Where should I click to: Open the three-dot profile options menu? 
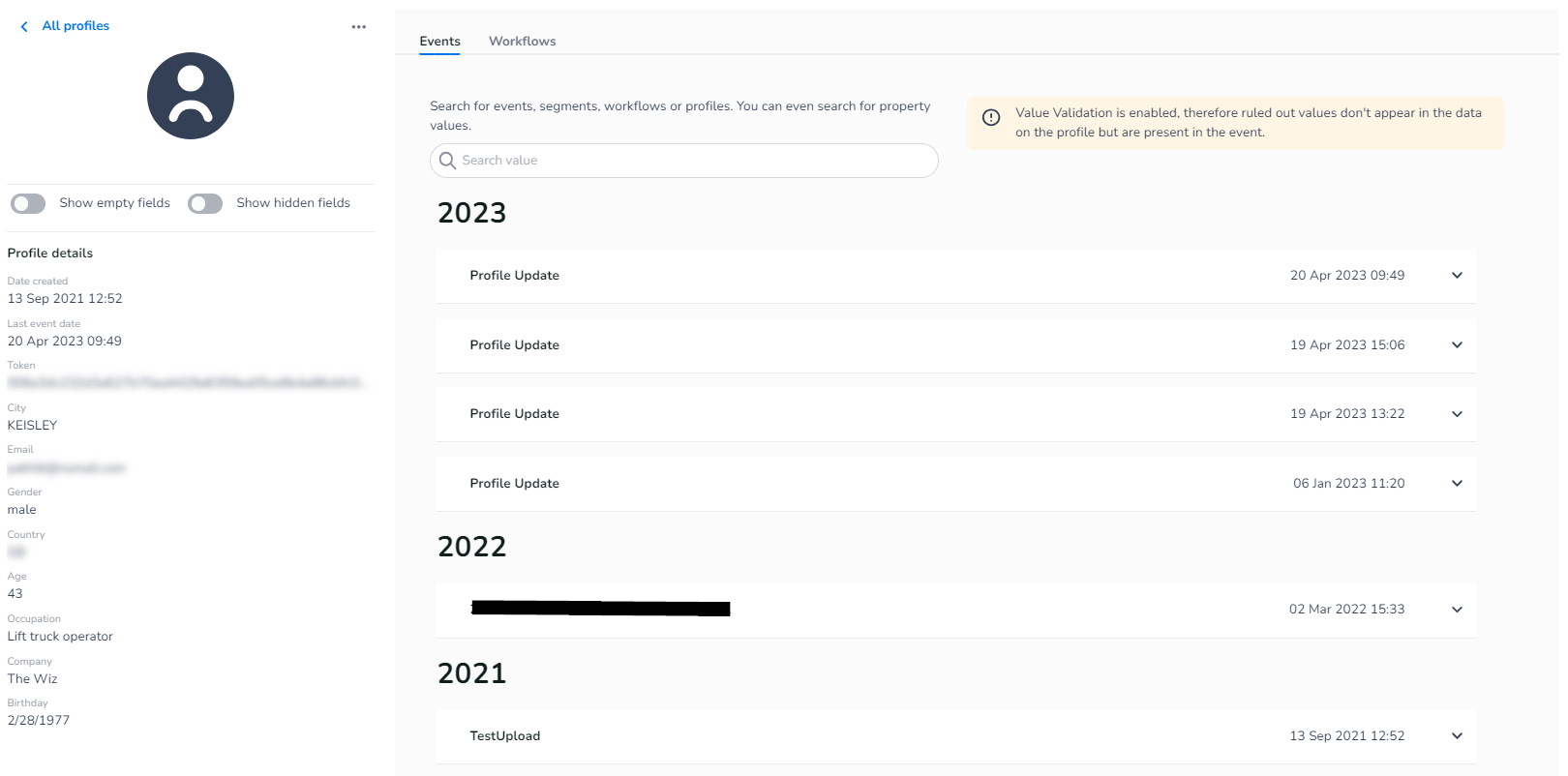click(358, 27)
